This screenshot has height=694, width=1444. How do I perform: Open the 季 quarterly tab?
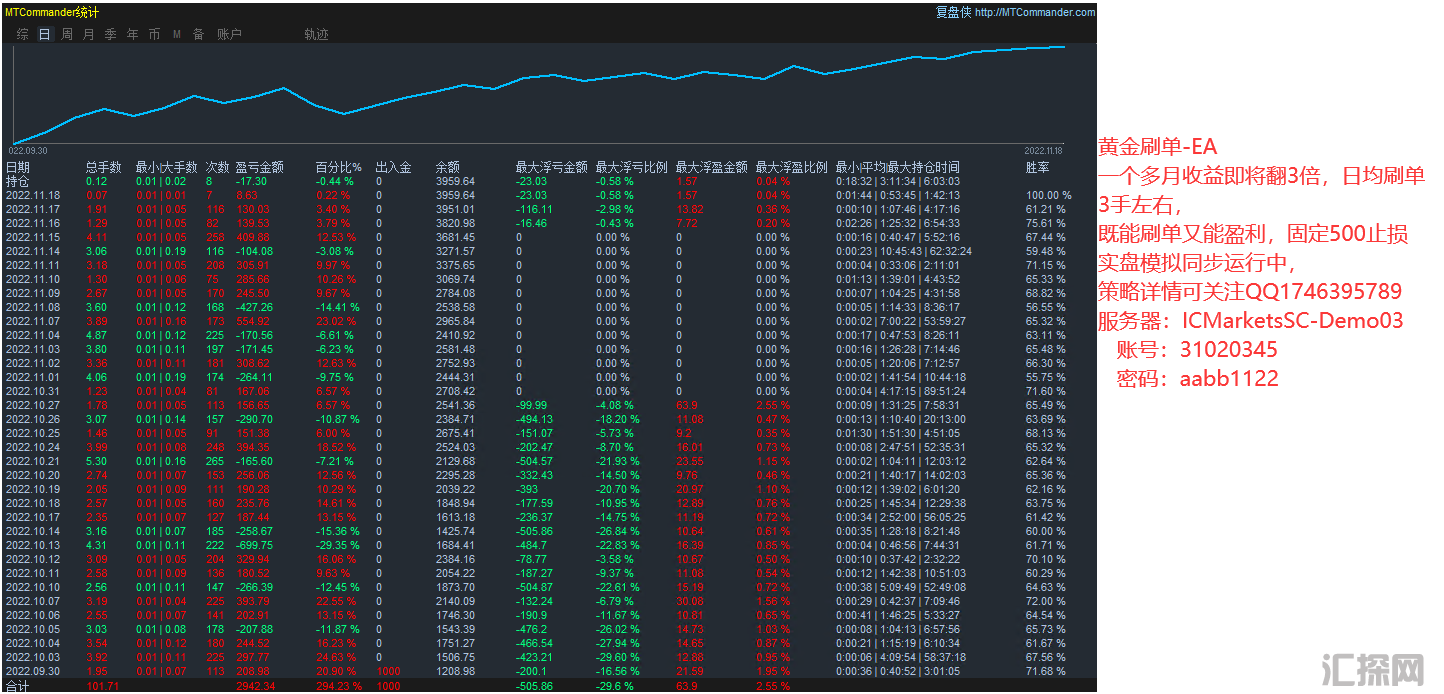(x=110, y=34)
